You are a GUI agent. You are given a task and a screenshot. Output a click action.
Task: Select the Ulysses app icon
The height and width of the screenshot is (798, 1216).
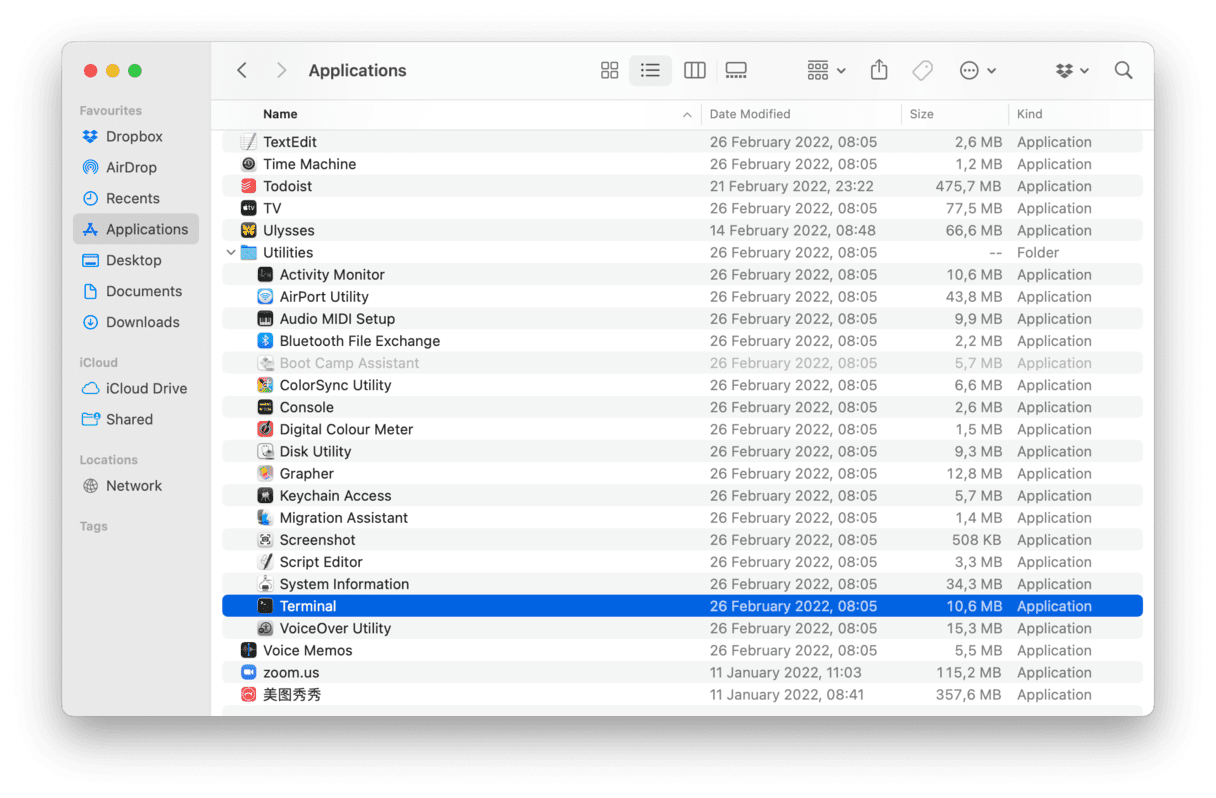pyautogui.click(x=249, y=230)
